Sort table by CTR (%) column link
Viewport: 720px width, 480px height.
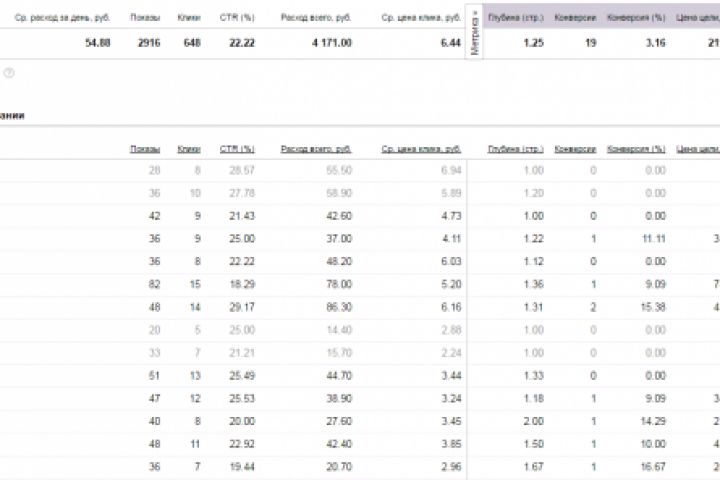tap(237, 149)
